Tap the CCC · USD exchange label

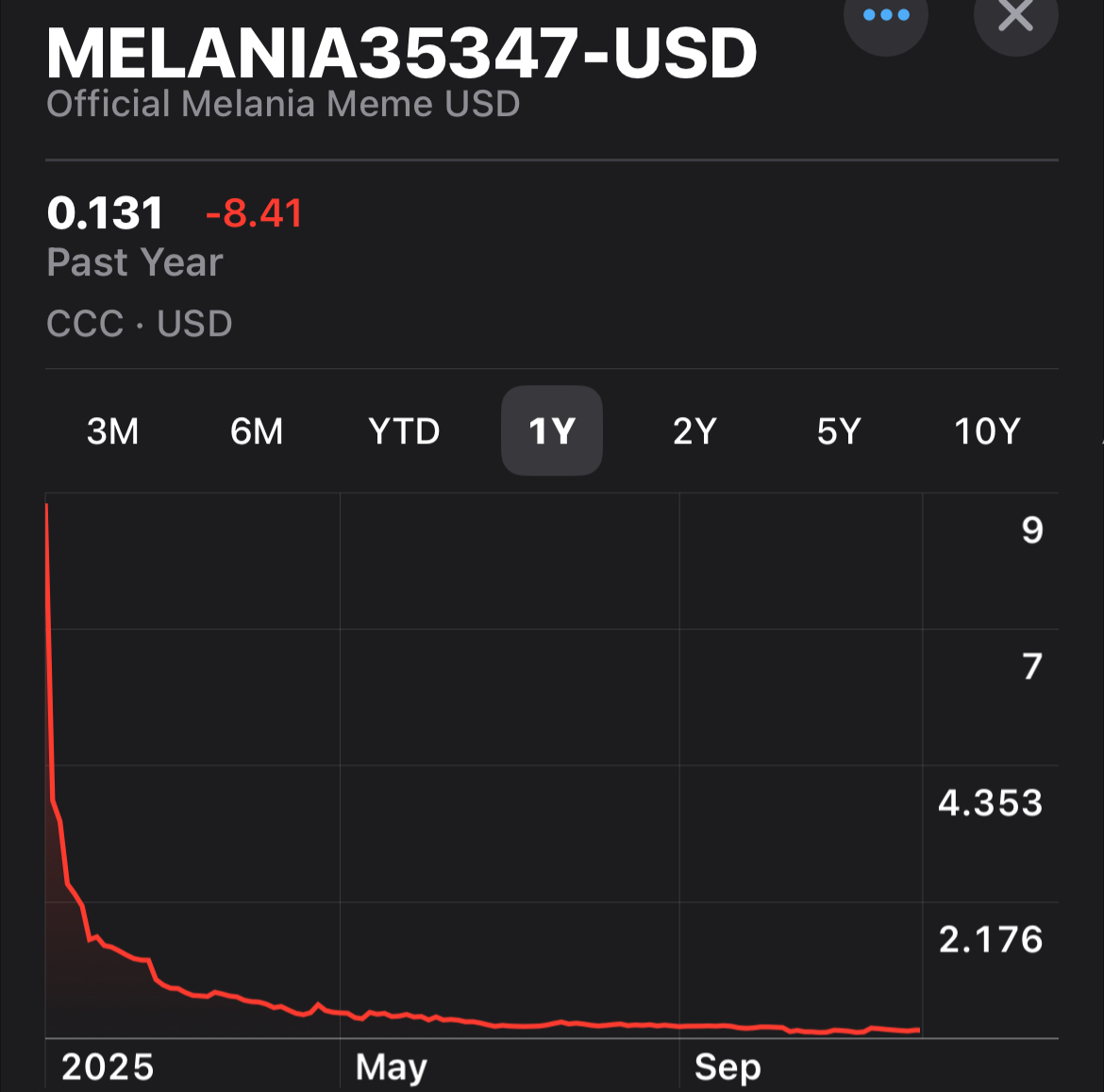(x=140, y=324)
